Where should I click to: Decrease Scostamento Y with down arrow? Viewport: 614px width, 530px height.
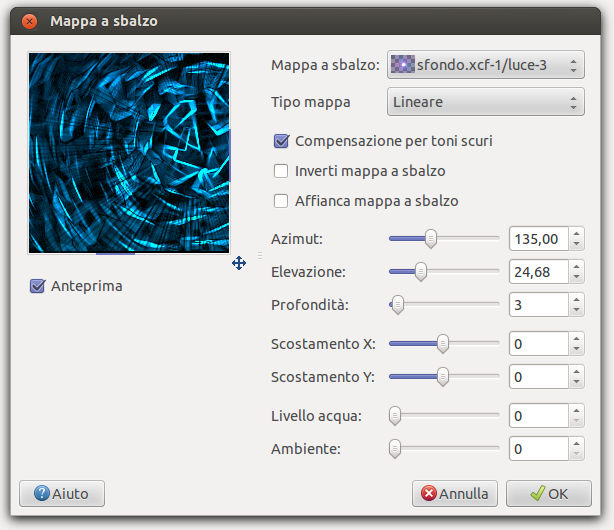pyautogui.click(x=576, y=382)
